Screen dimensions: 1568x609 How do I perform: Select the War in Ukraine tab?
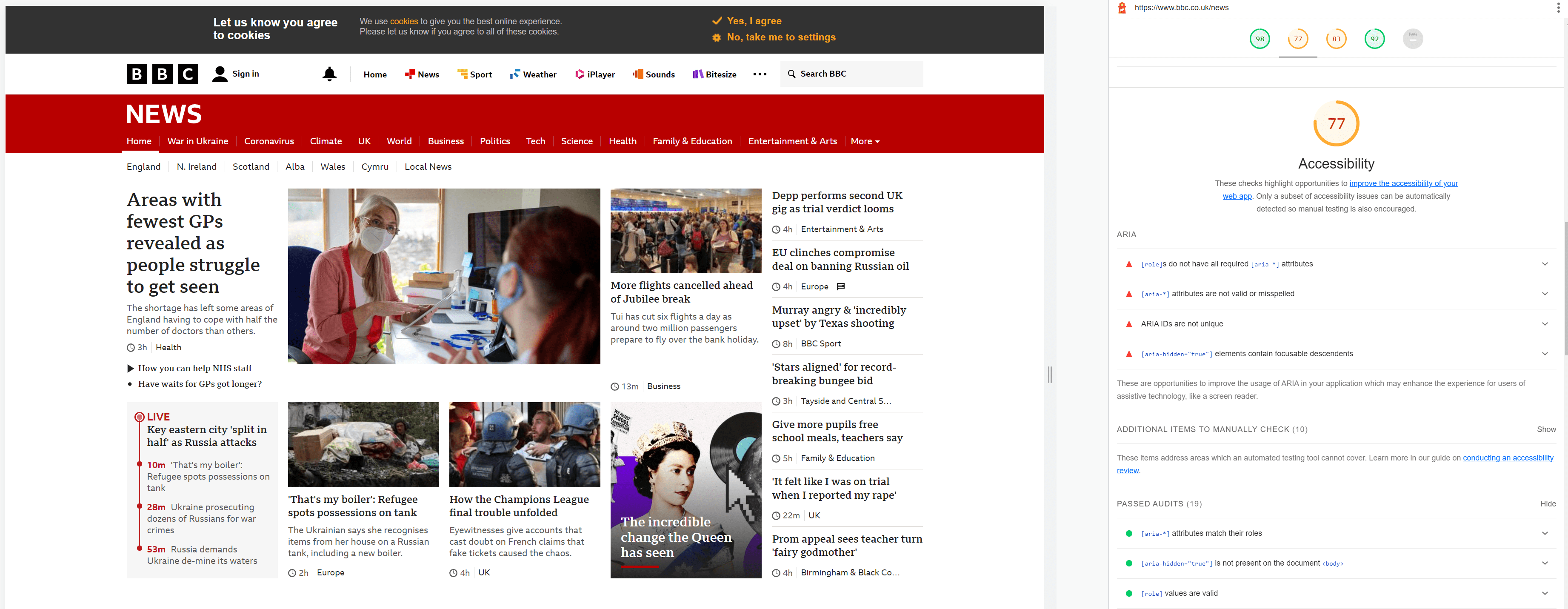pyautogui.click(x=197, y=141)
